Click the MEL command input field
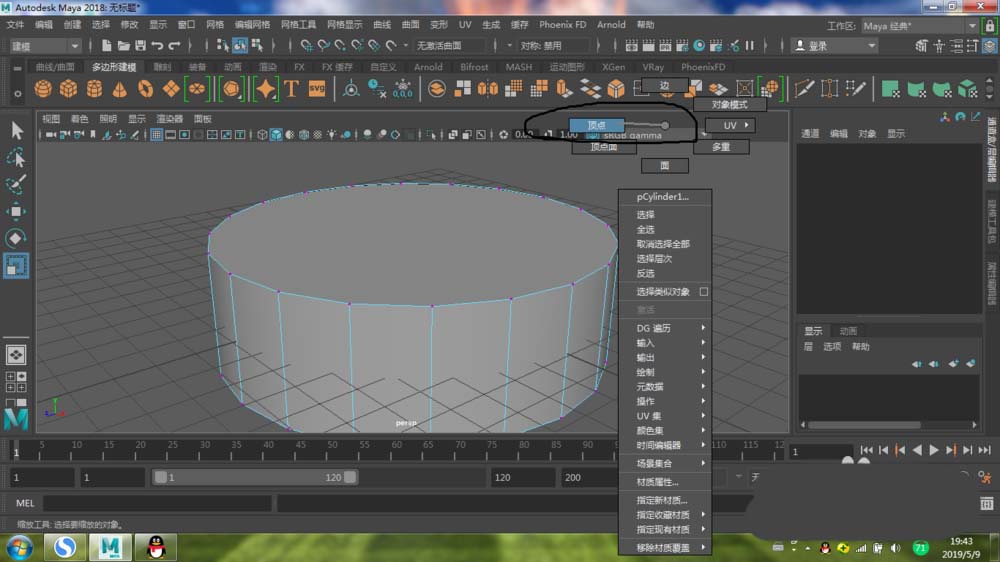1000x562 pixels. pos(157,503)
